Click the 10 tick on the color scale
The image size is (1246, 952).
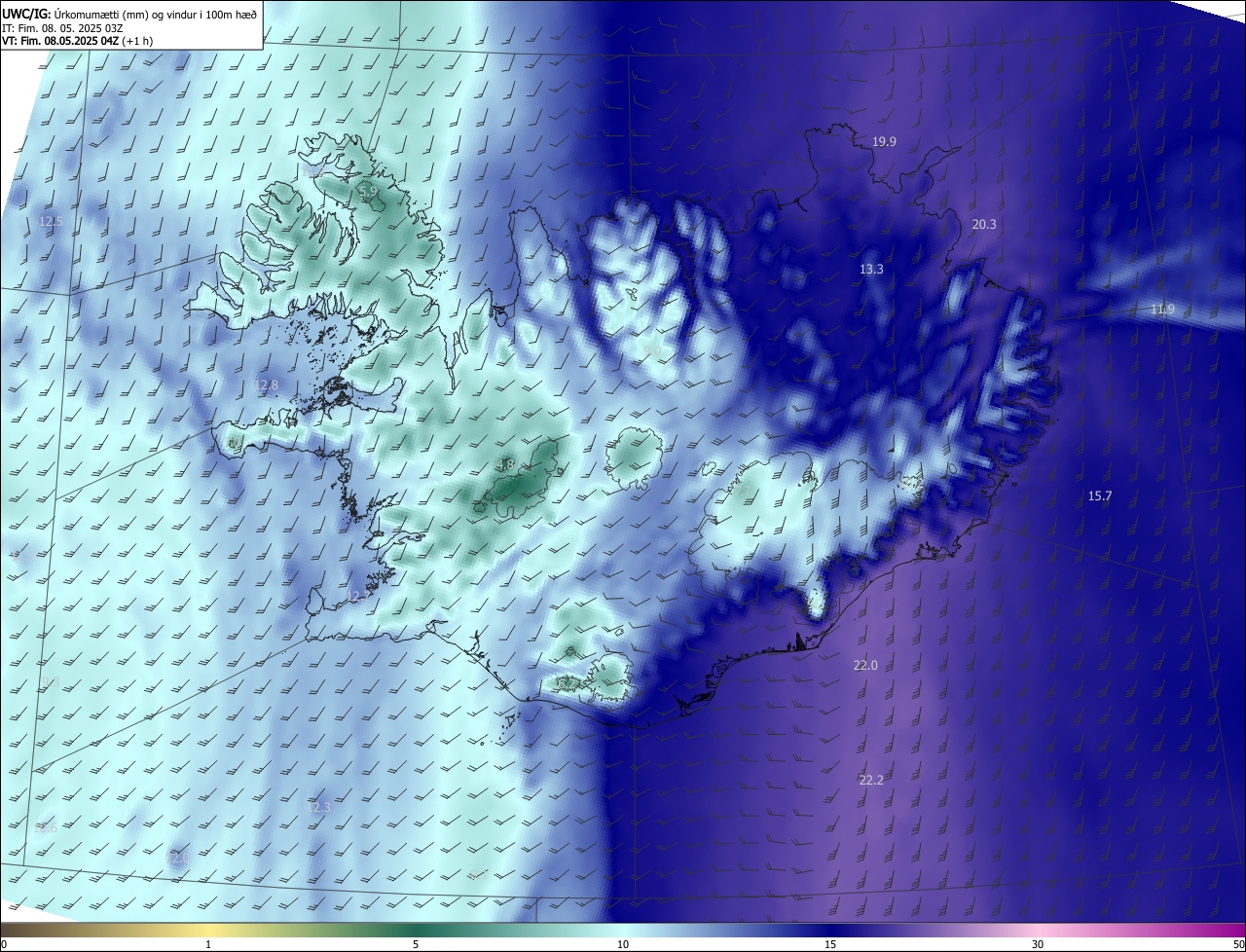[x=623, y=944]
